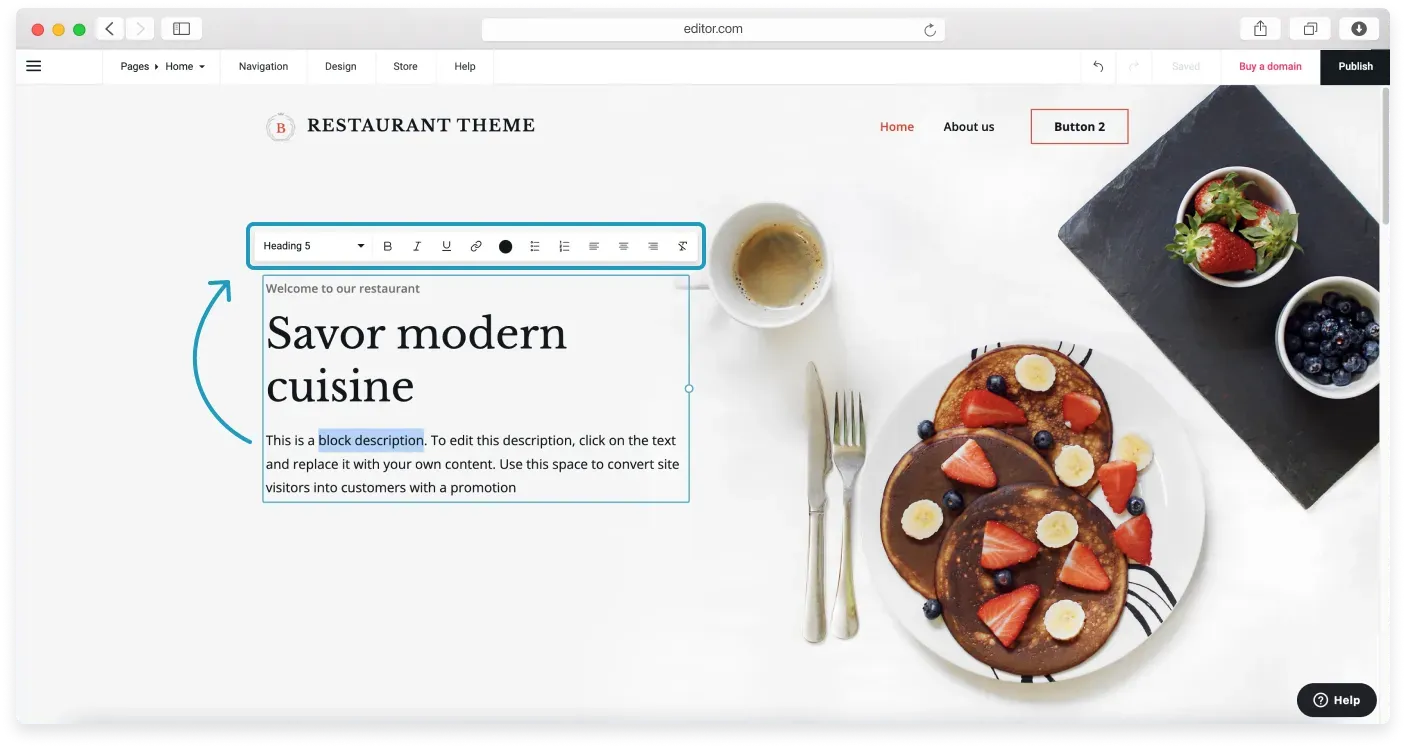The height and width of the screenshot is (748, 1406).
Task: Center align the text
Action: coord(623,246)
